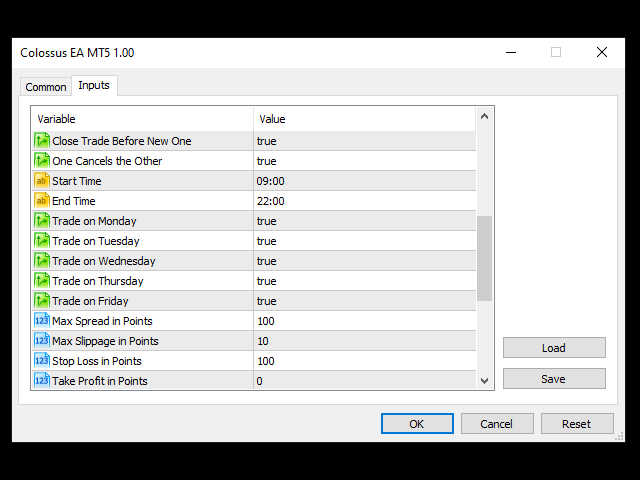Click the bool icon beside One Cancels the Other
640x480 pixels.
coord(42,161)
